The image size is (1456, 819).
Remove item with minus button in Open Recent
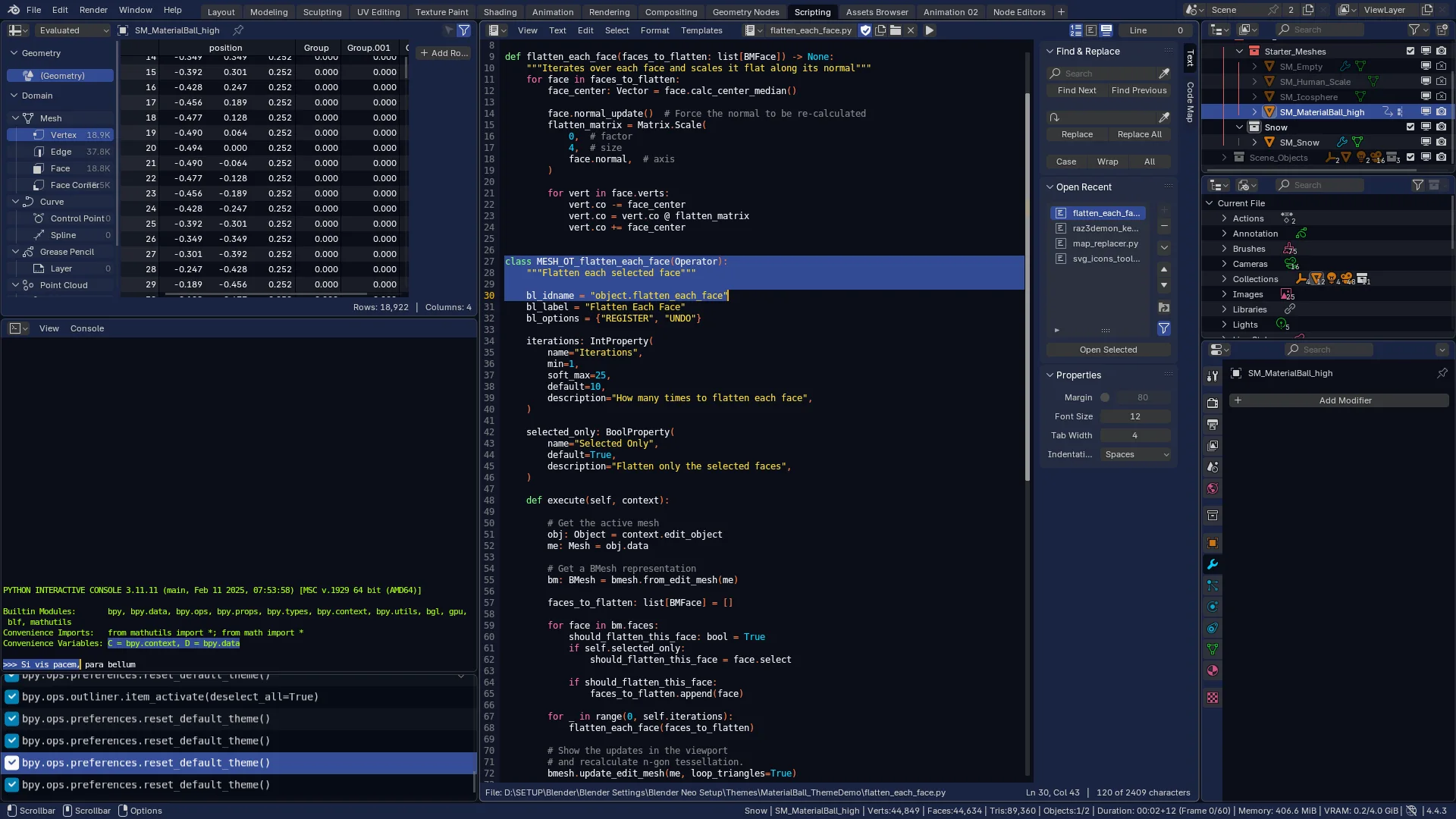point(1164,227)
